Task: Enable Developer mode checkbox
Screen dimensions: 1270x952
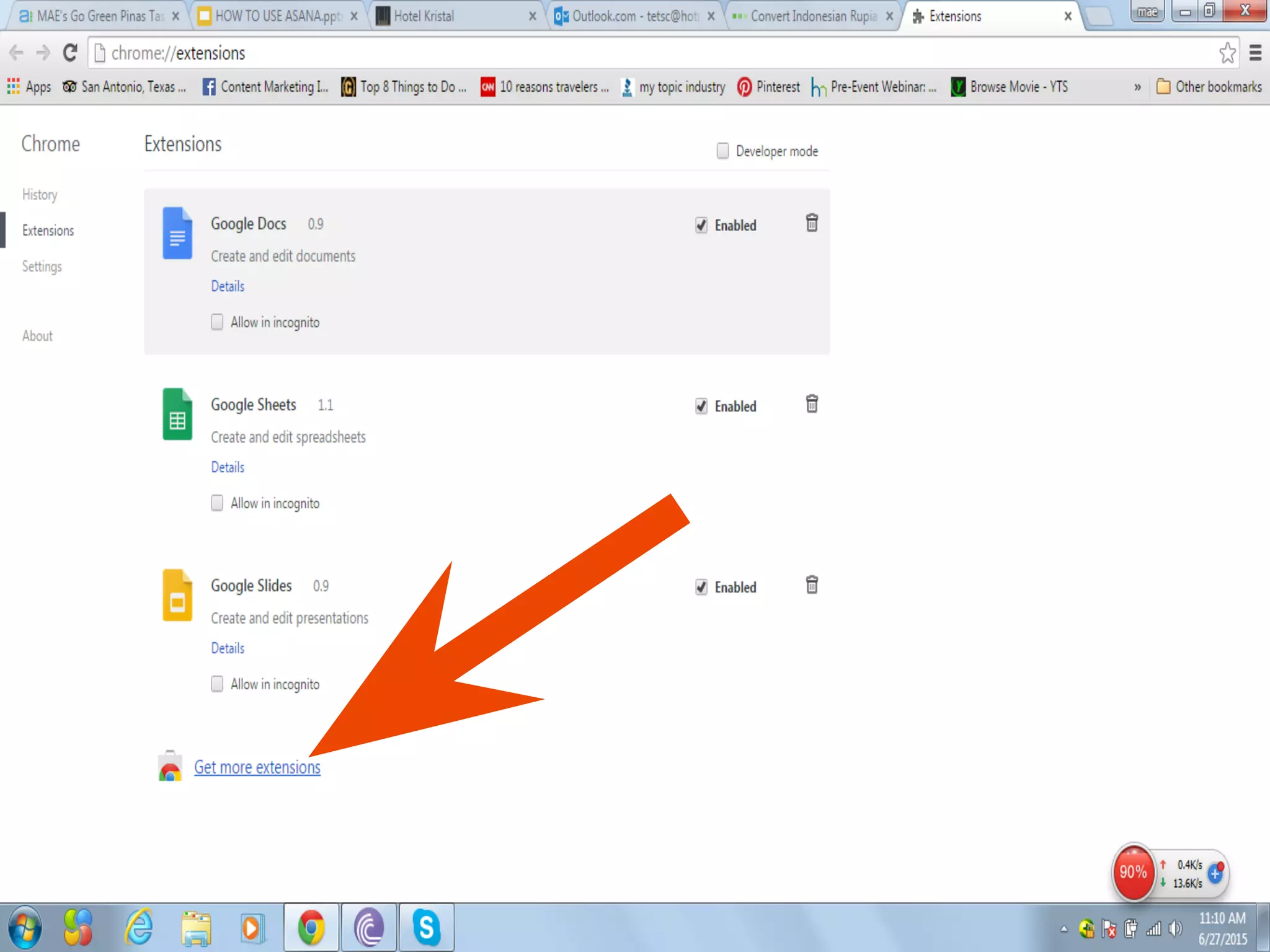Action: pyautogui.click(x=722, y=151)
